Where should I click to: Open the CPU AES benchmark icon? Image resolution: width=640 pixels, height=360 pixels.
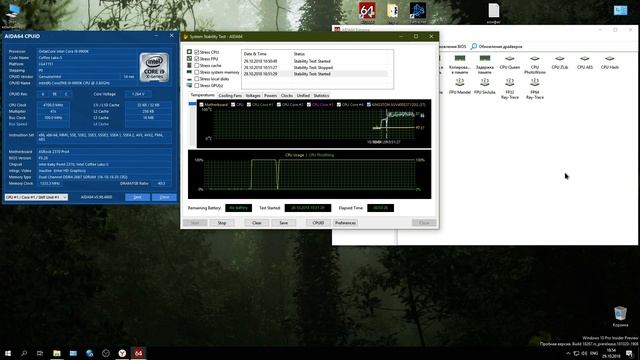click(x=584, y=58)
